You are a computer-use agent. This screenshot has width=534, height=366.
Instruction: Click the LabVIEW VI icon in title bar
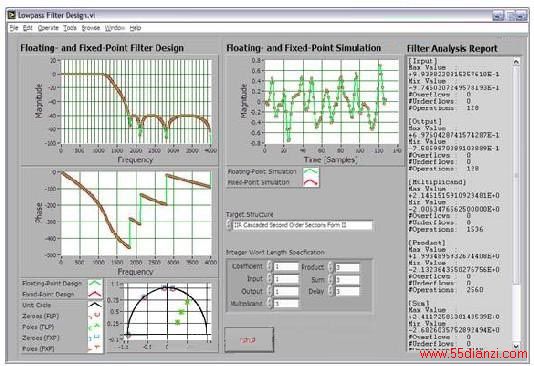click(12, 15)
